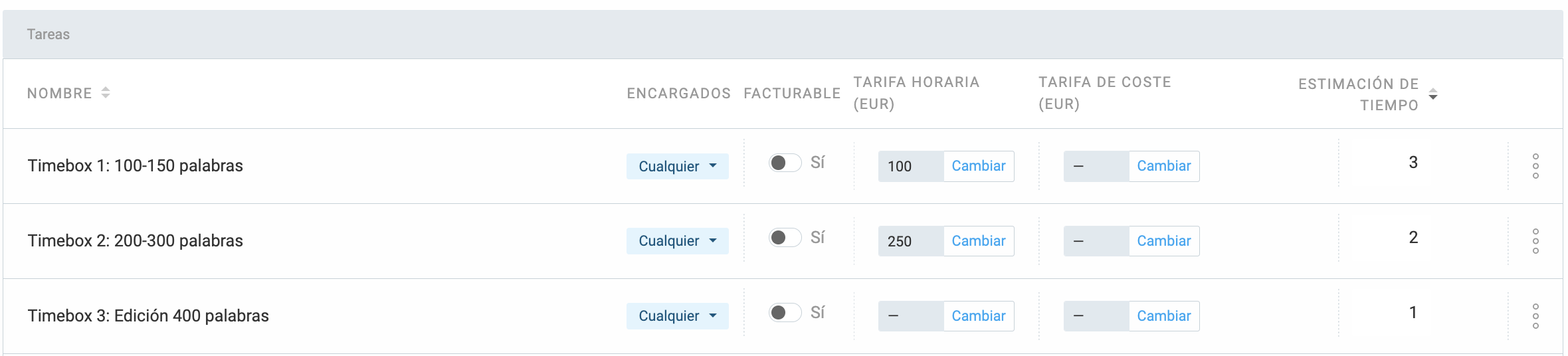The width and height of the screenshot is (1568, 356).
Task: Sort tasks by Nombre column arrows
Action: pos(106,93)
